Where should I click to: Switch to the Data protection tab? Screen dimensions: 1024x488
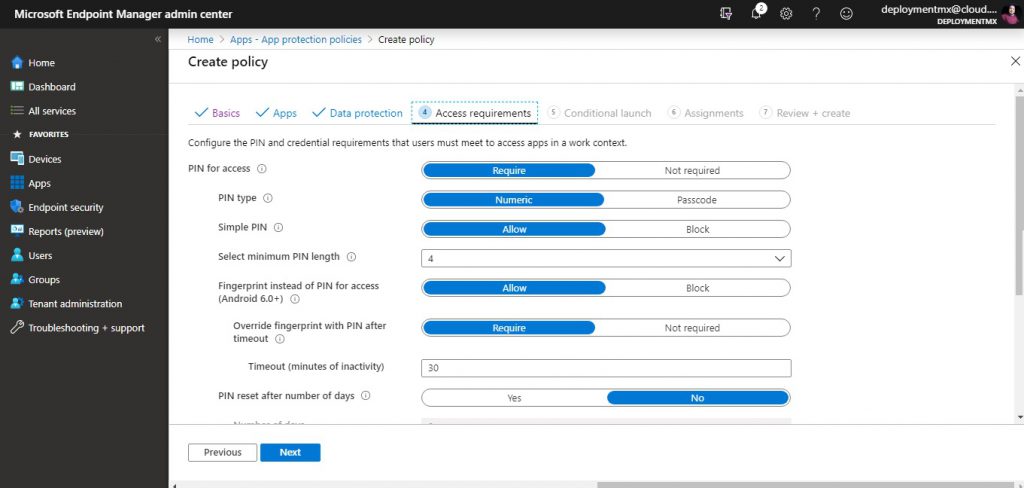click(358, 113)
